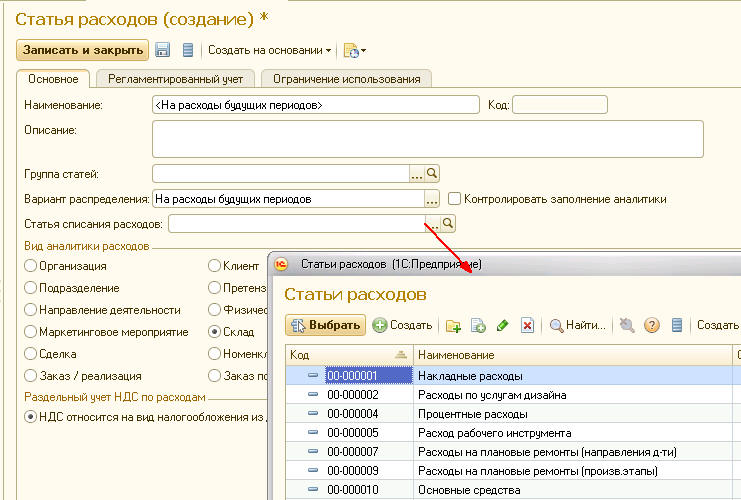Open ellipsis selector for Вариант распределения
Image resolution: width=741 pixels, height=500 pixels.
click(431, 198)
